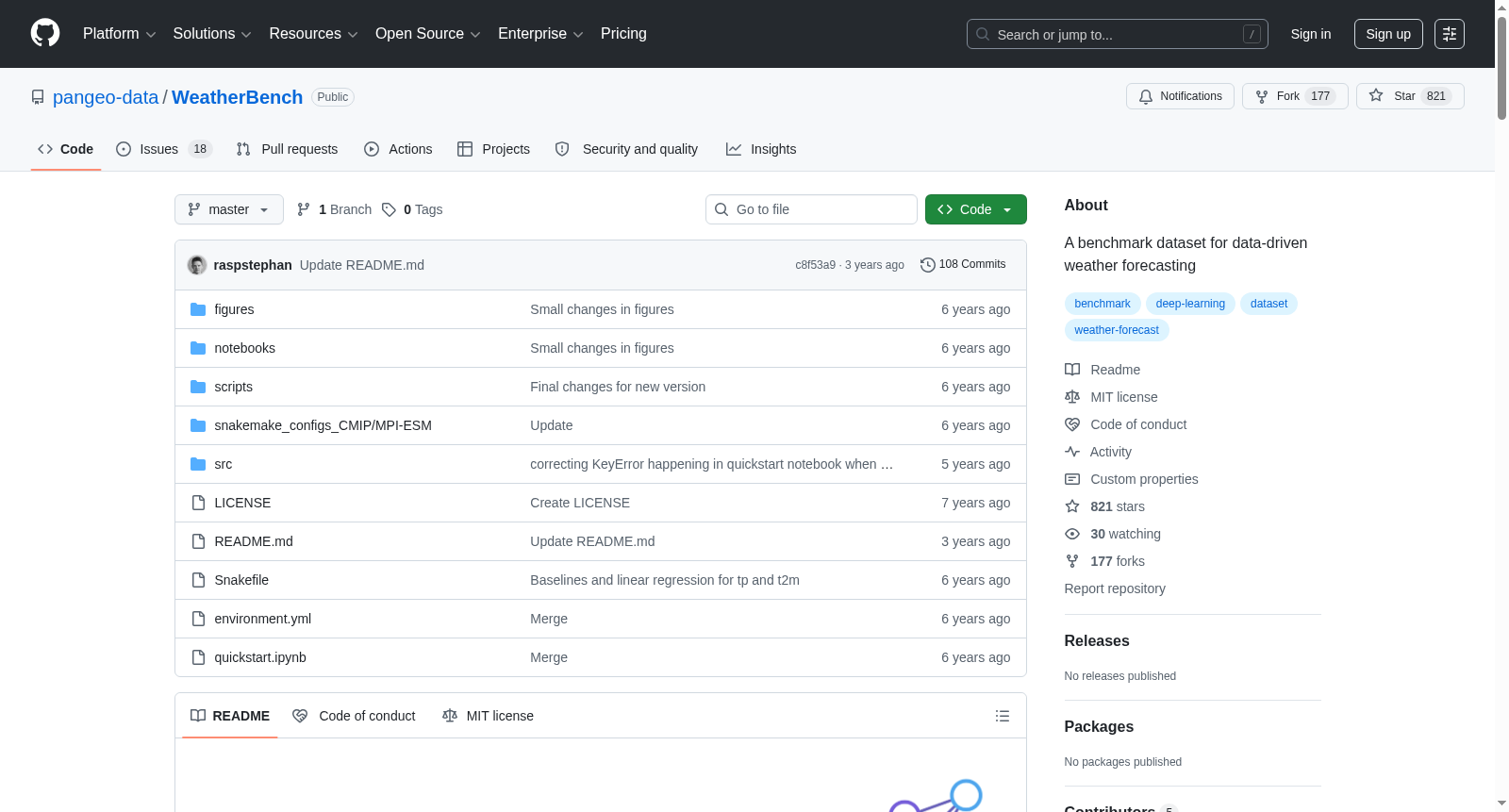Click Report repository link
The height and width of the screenshot is (812, 1509).
1115,588
